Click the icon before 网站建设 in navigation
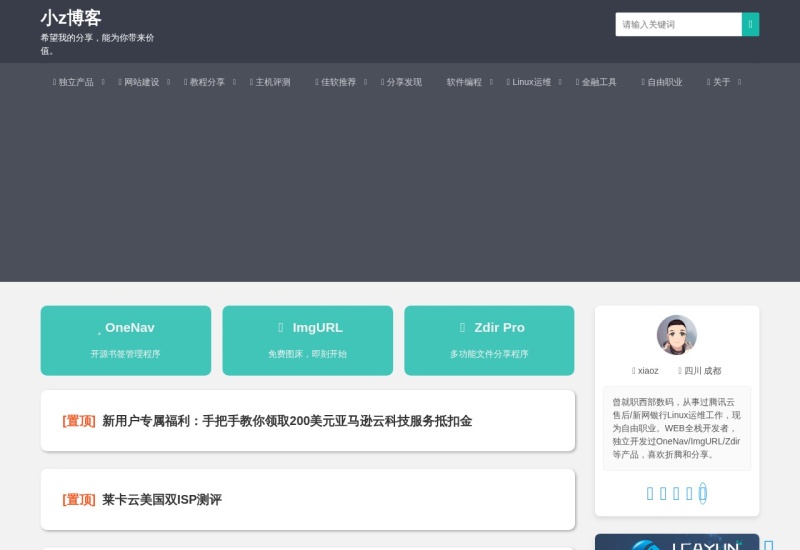The height and width of the screenshot is (550, 800). tap(120, 82)
